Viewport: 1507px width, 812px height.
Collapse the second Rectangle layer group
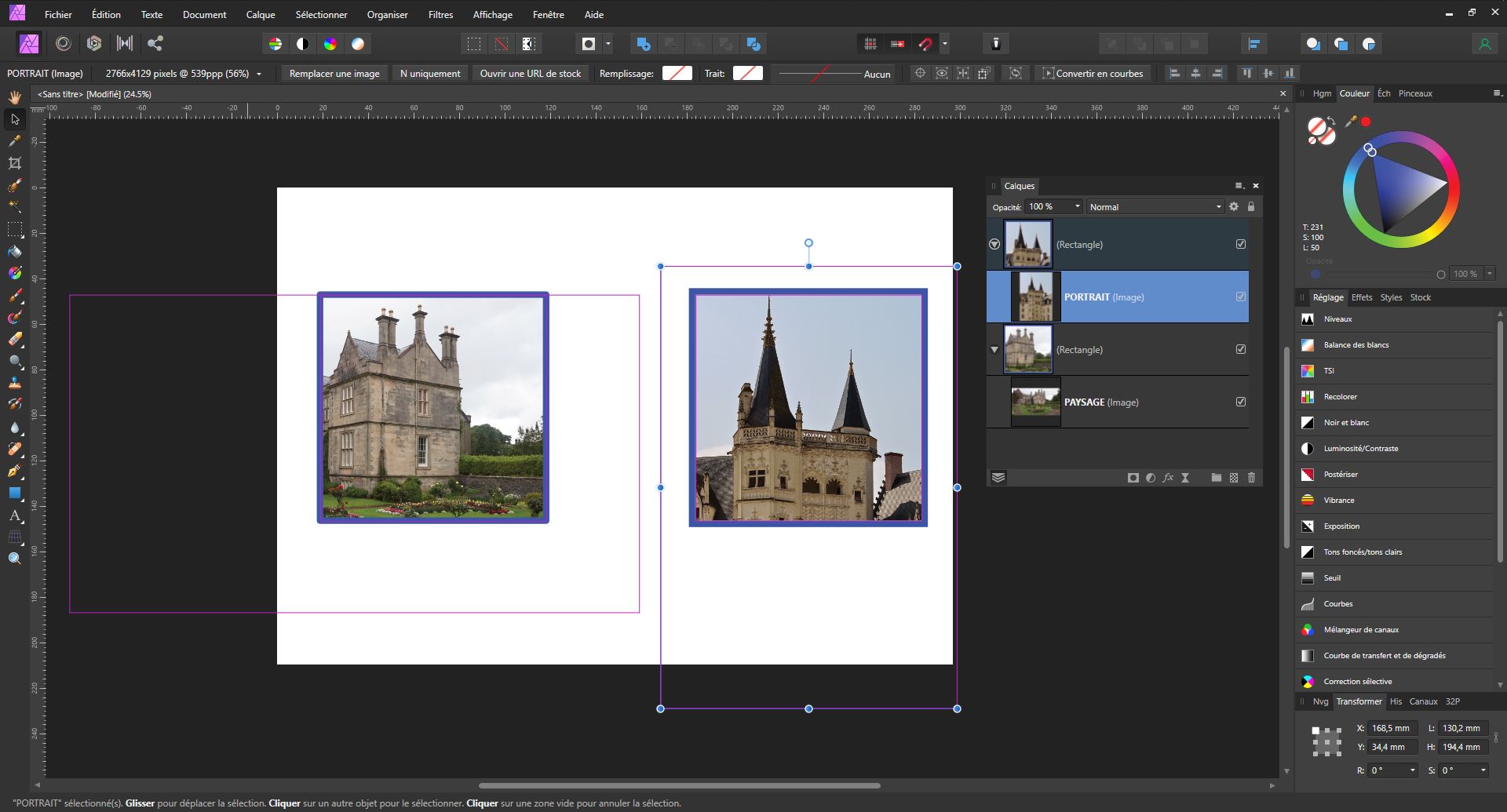(x=994, y=350)
